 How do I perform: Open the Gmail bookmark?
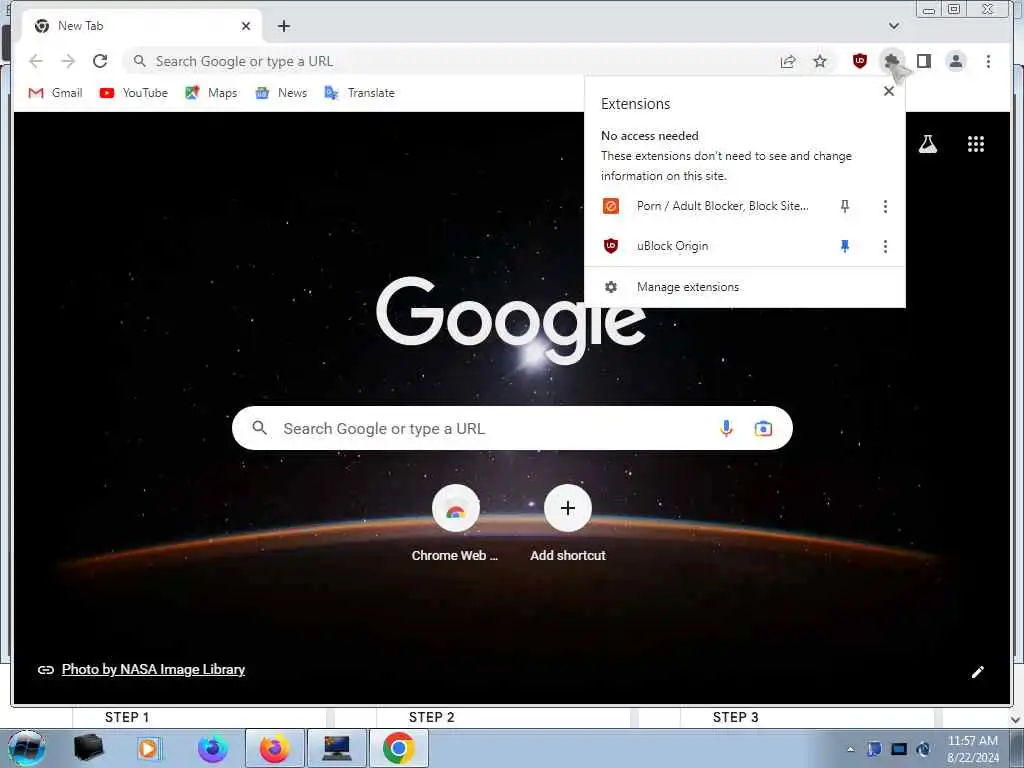point(56,93)
